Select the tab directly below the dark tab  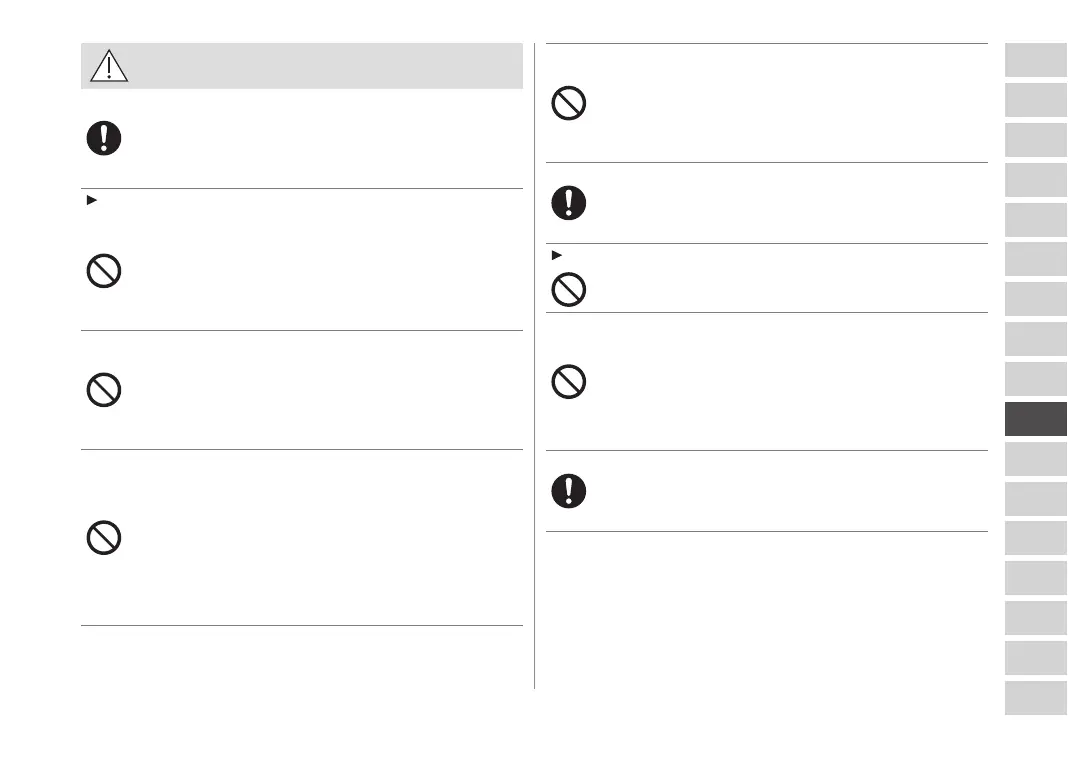[x=1036, y=459]
